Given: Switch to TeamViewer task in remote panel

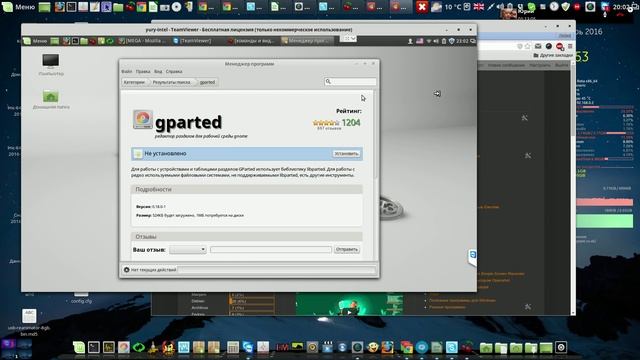Looking at the screenshot, I should pyautogui.click(x=192, y=41).
